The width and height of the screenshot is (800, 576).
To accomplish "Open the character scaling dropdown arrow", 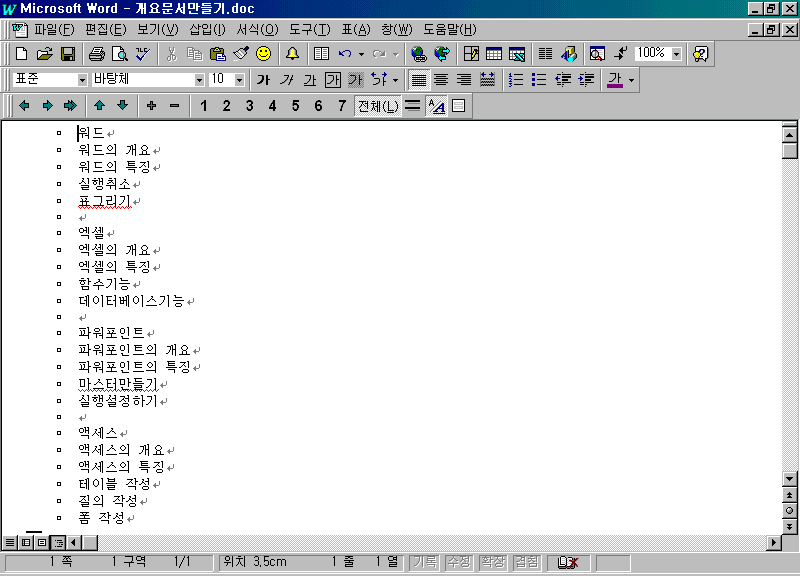I will click(x=395, y=80).
